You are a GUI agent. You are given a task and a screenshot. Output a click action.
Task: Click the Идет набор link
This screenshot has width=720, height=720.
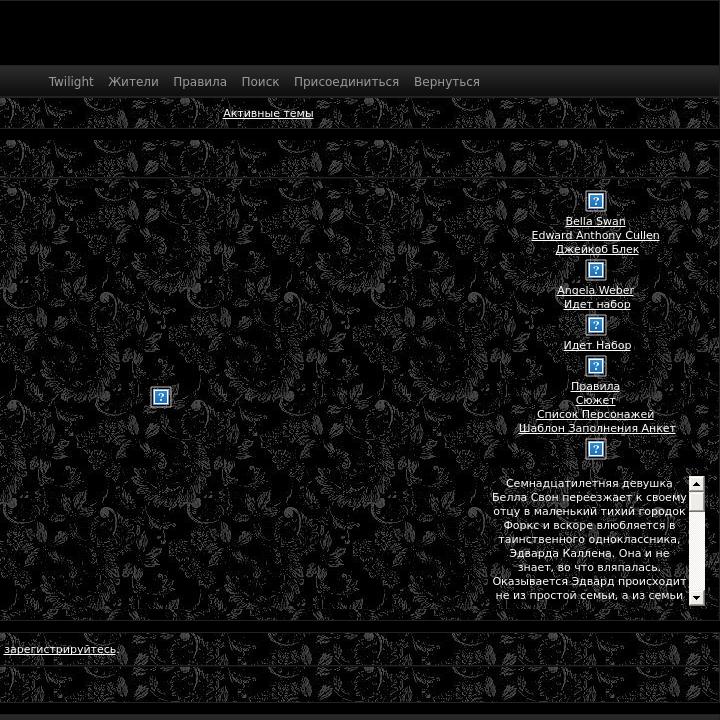(597, 304)
